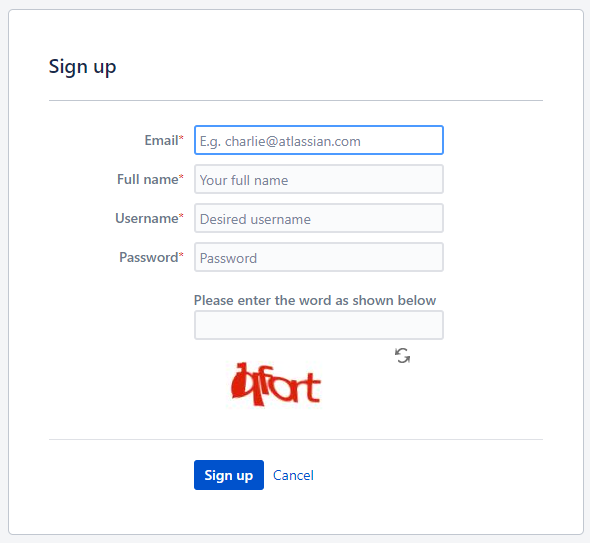Click the Password label text
The width and height of the screenshot is (590, 543).
click(149, 257)
